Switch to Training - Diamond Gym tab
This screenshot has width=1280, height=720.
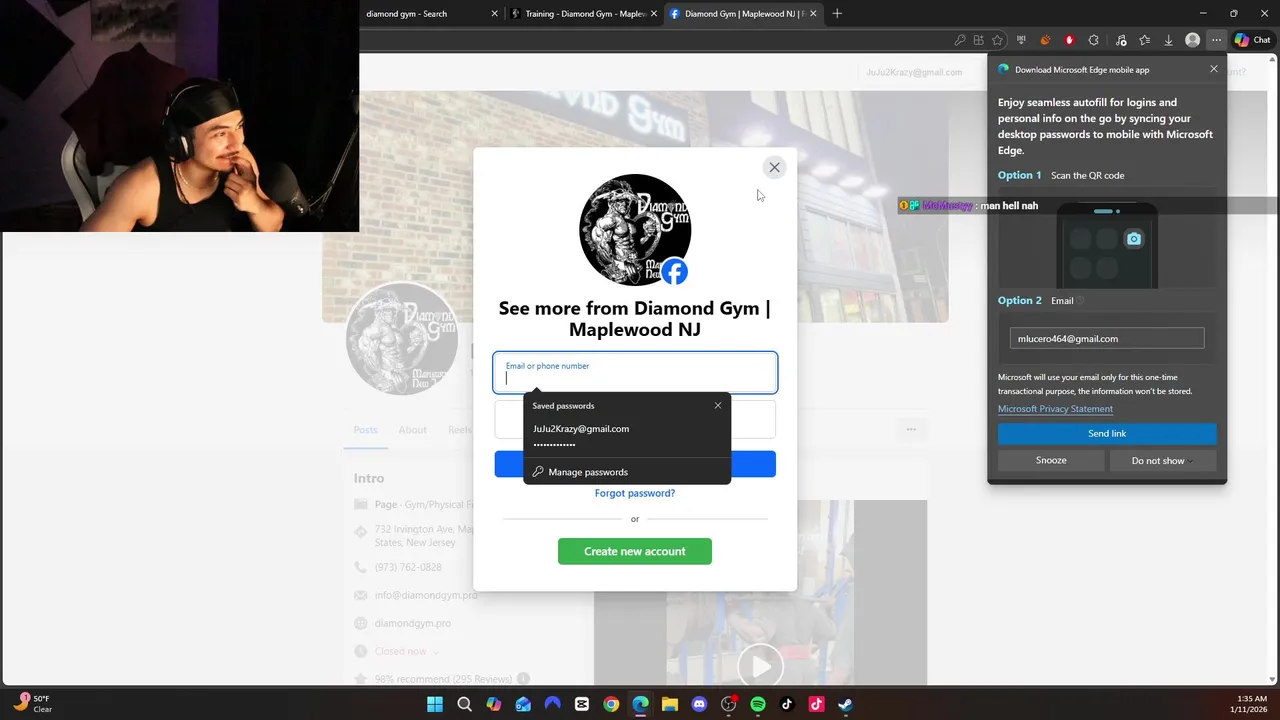(x=585, y=14)
